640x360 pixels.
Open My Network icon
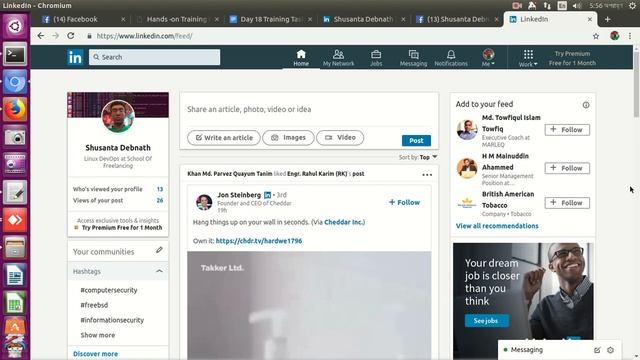coord(338,58)
